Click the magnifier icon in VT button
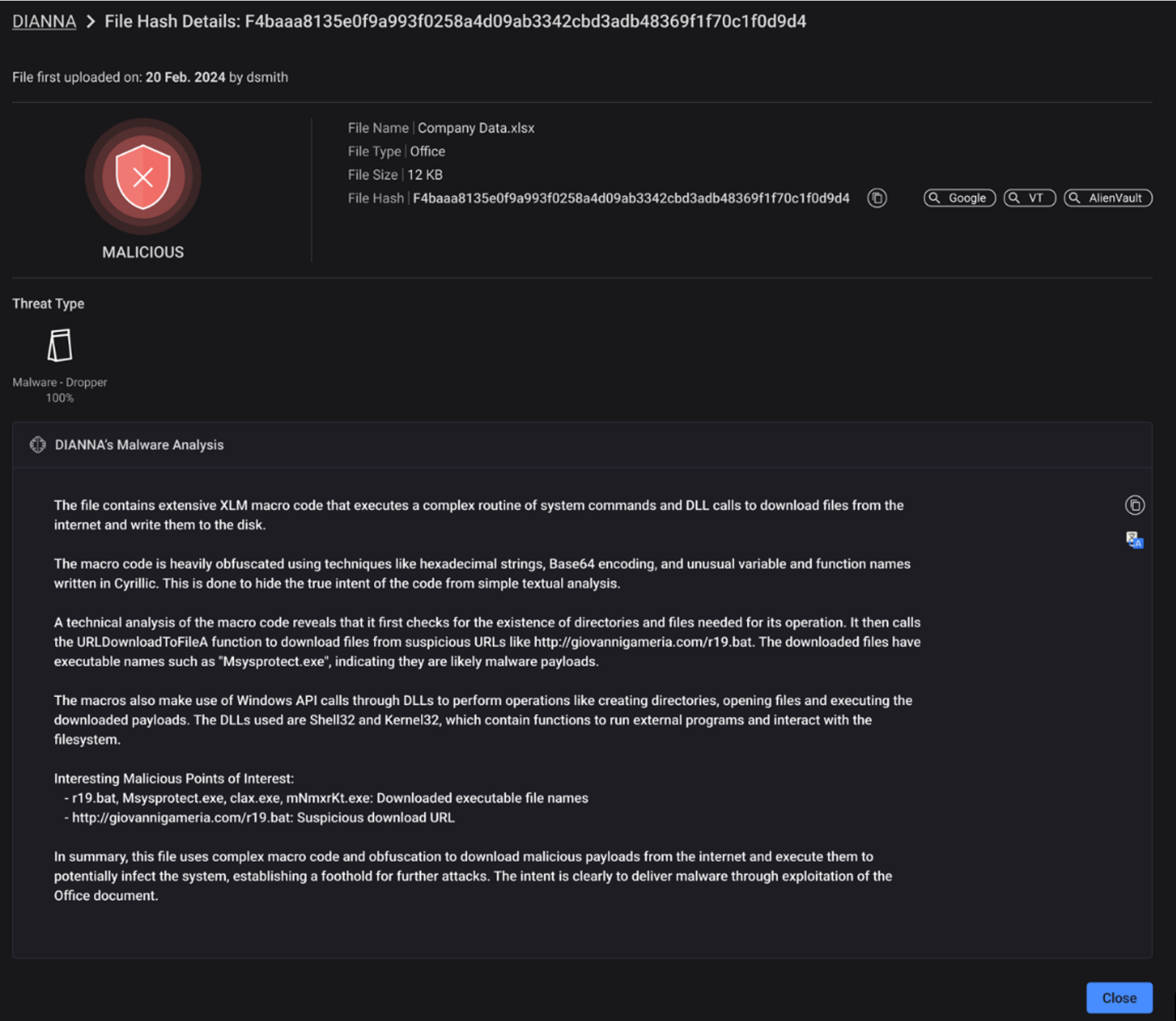Screen dimensions: 1176x1021 coord(1014,198)
